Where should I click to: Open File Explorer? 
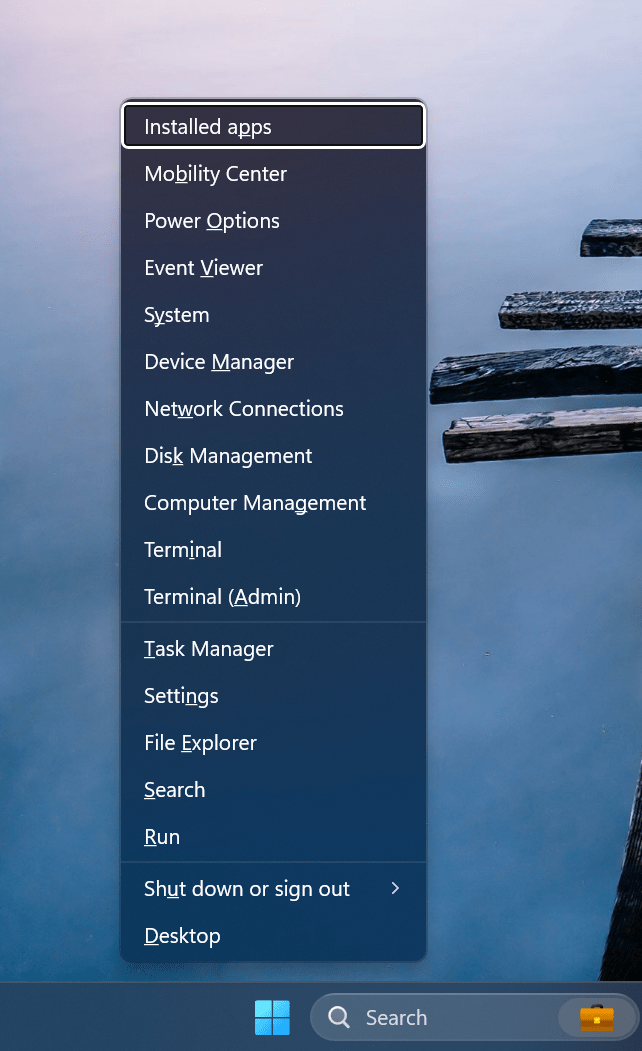[x=200, y=743]
